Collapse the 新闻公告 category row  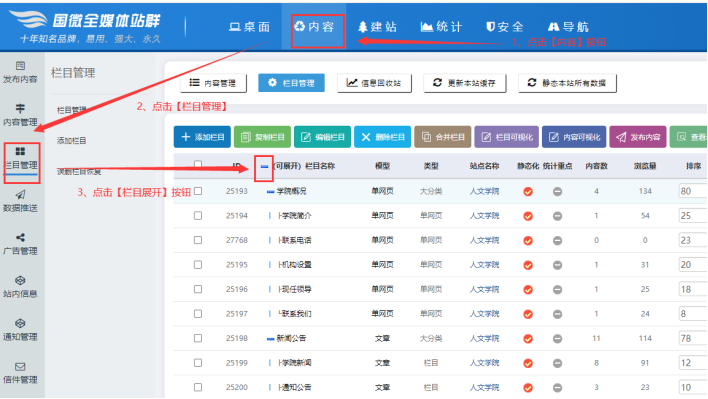click(270, 339)
